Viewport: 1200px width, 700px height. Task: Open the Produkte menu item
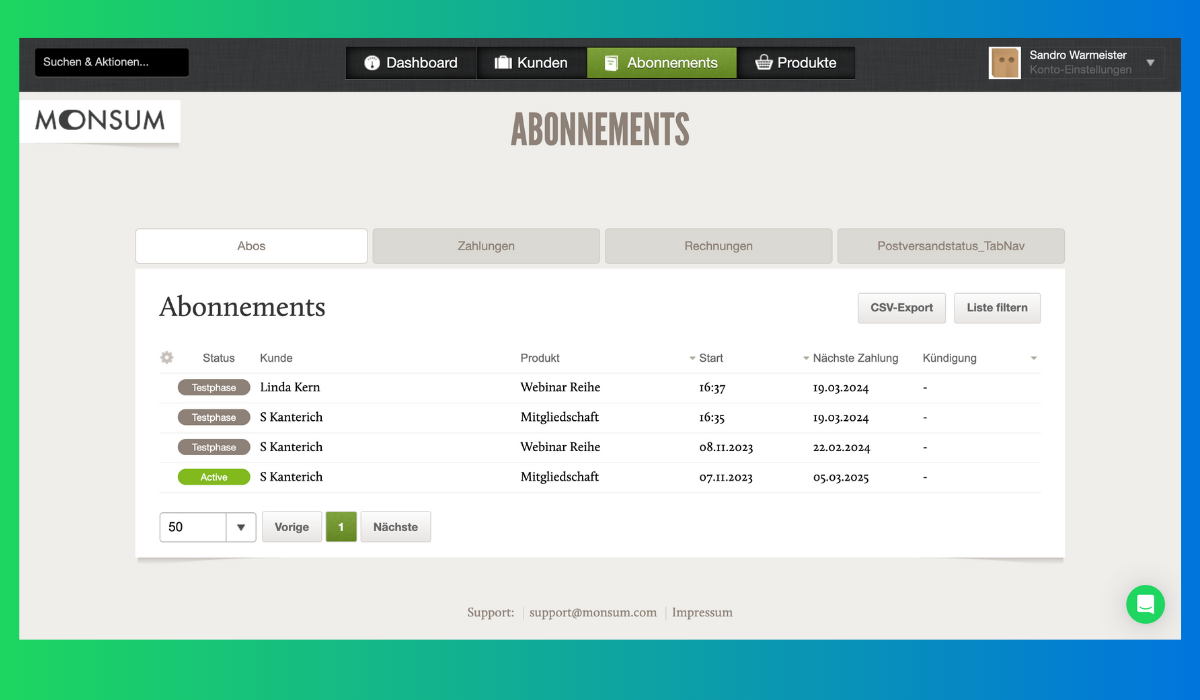coord(796,62)
